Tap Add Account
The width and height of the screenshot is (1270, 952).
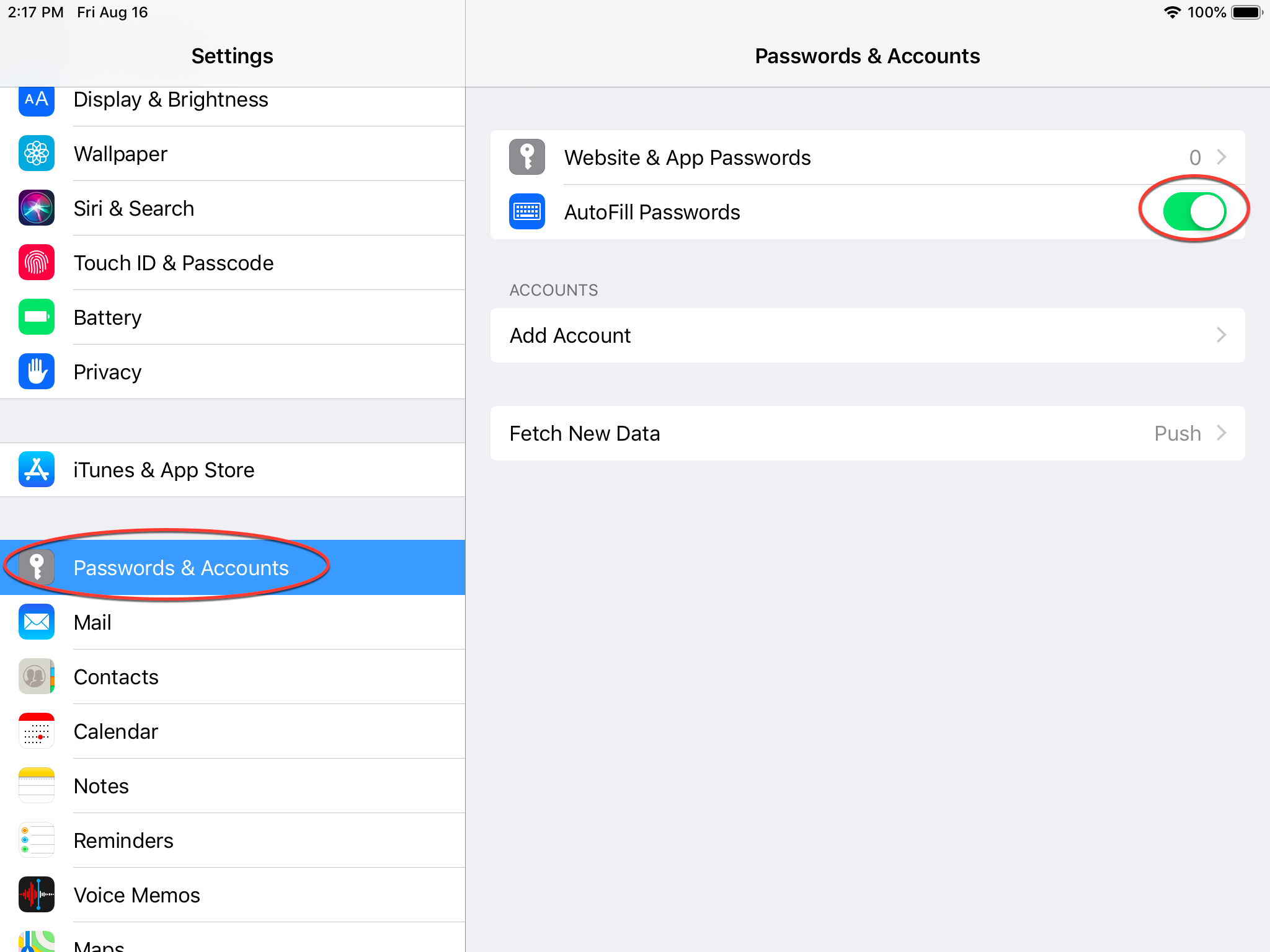tap(868, 335)
